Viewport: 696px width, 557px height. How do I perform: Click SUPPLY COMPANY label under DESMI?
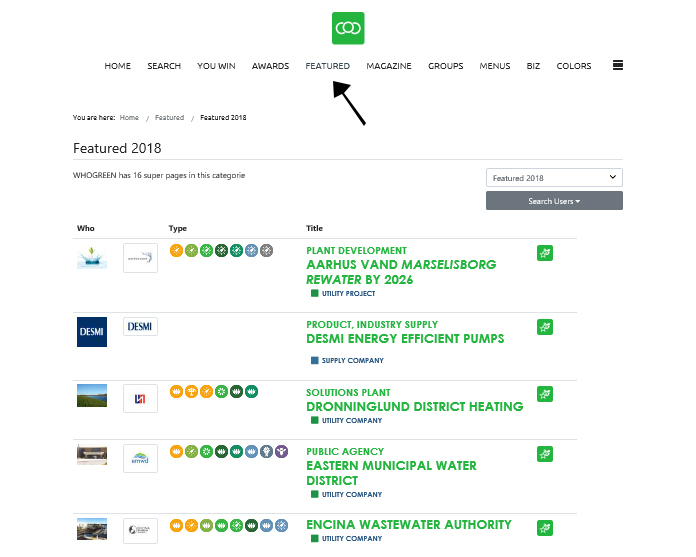[352, 360]
